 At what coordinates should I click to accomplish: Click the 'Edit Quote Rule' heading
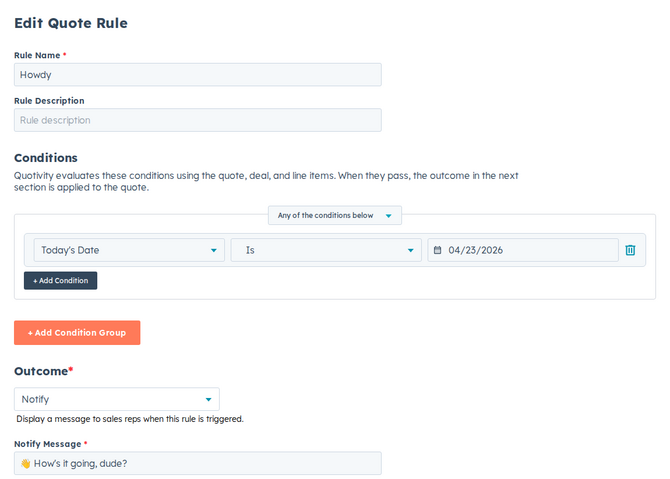pyautogui.click(x=71, y=23)
